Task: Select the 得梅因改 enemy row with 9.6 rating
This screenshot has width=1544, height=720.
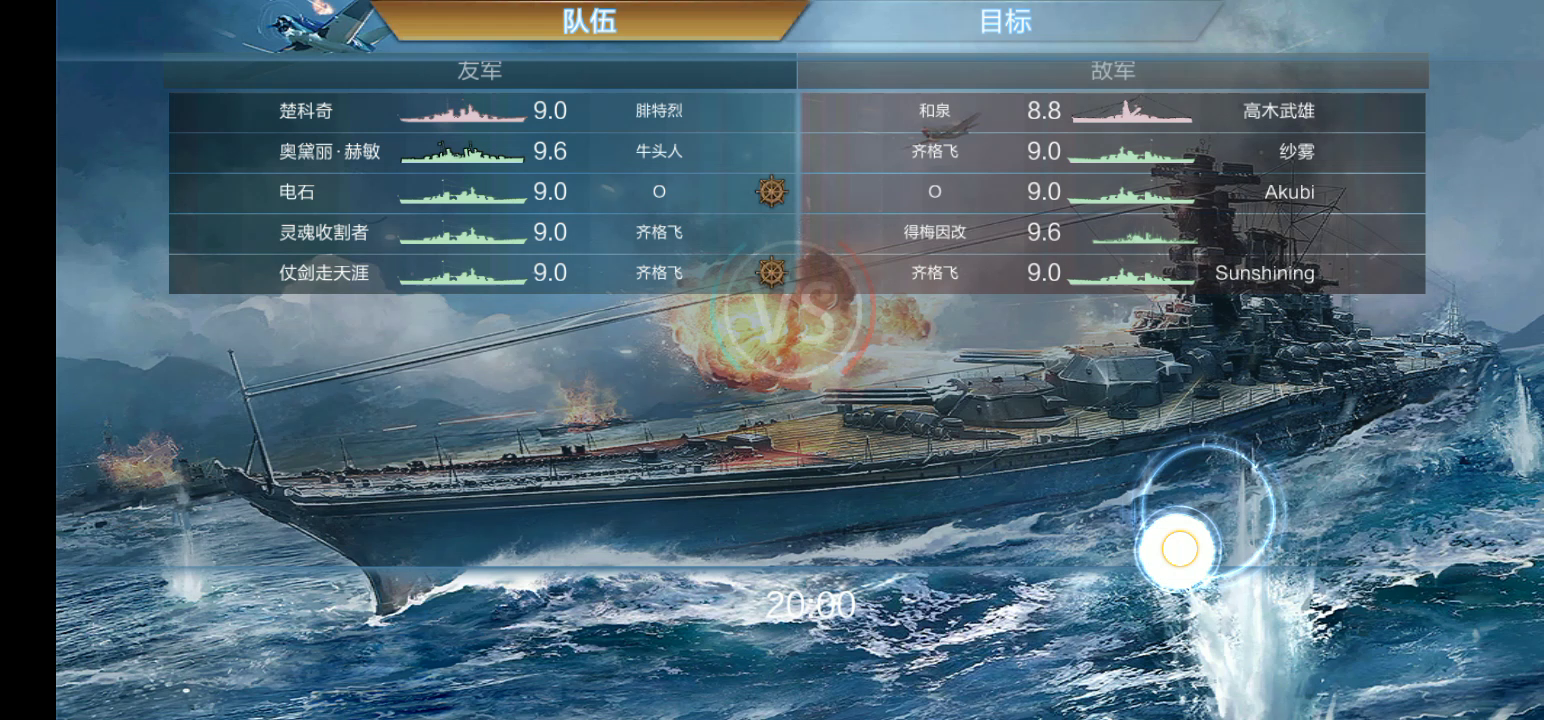Action: point(1111,232)
